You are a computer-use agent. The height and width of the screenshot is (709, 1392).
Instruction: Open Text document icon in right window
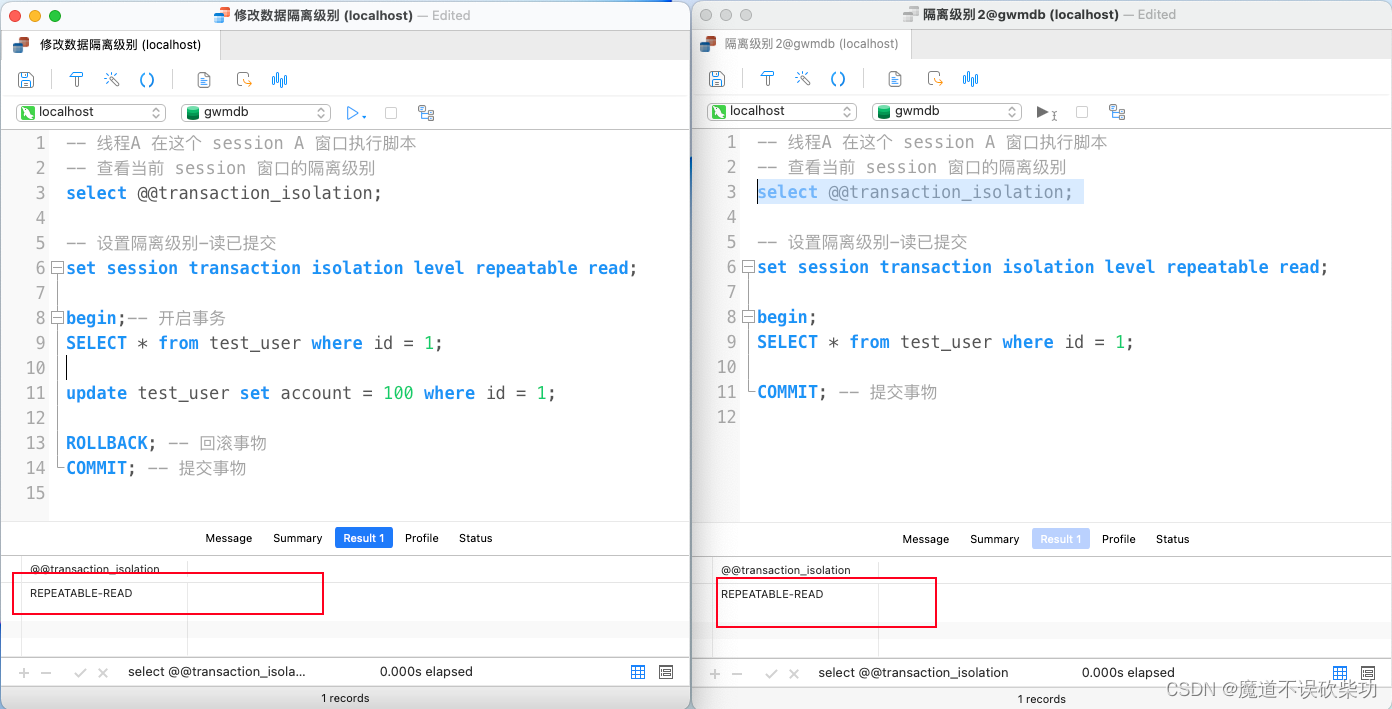coord(895,79)
